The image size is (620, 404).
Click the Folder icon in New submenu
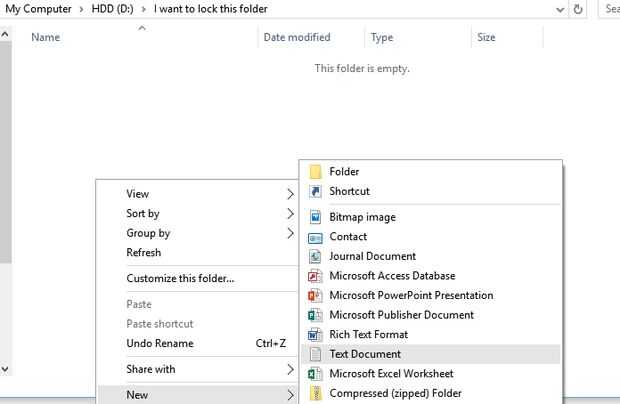pyautogui.click(x=315, y=172)
